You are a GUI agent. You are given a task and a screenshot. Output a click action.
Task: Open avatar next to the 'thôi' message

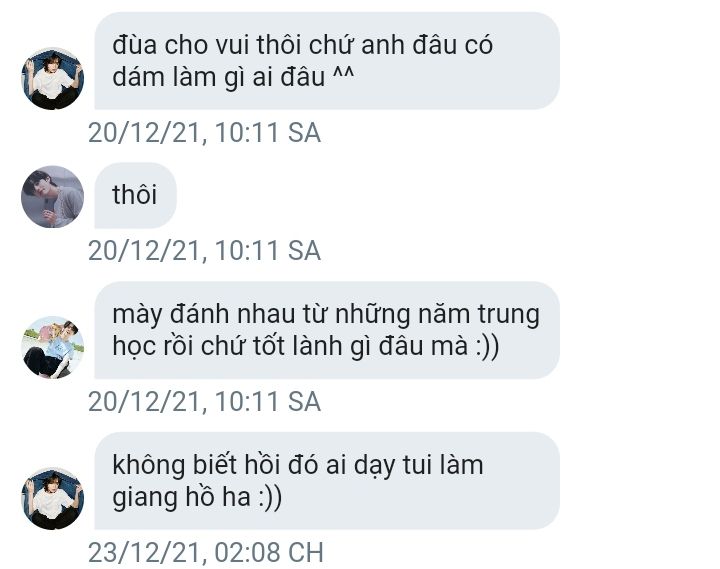(x=52, y=197)
